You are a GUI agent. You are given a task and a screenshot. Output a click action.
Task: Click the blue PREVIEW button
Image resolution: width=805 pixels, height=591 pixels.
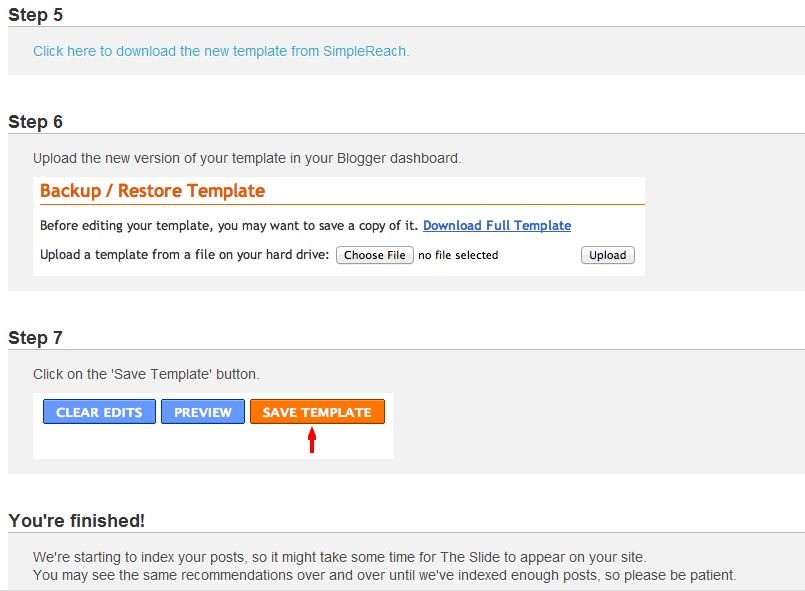click(203, 412)
